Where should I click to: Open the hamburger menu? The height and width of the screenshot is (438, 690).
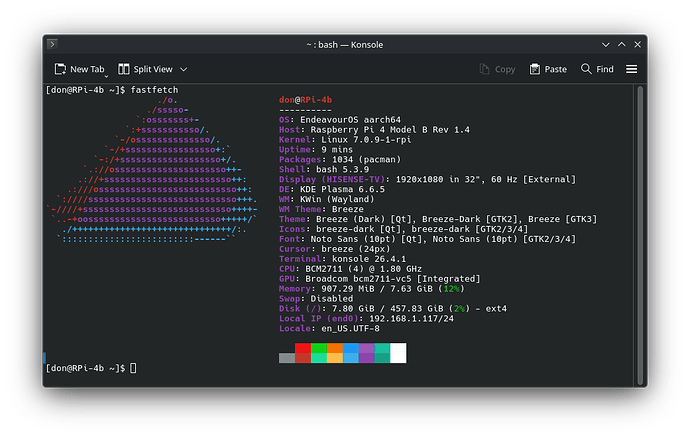631,69
